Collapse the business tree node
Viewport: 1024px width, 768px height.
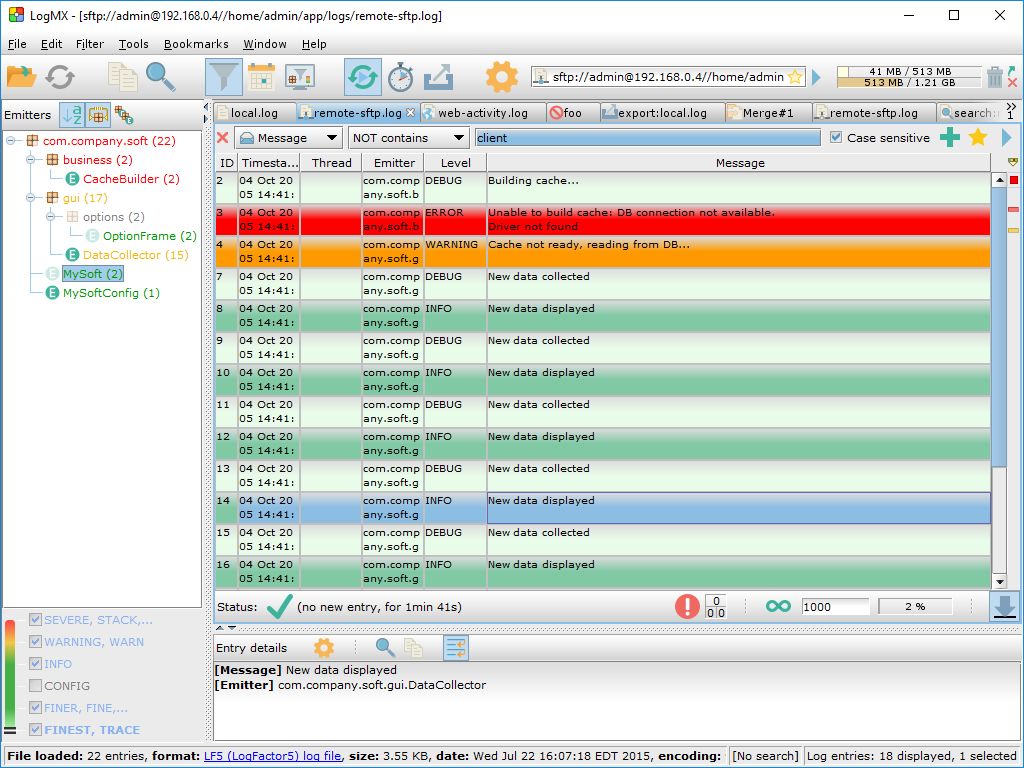click(x=30, y=159)
